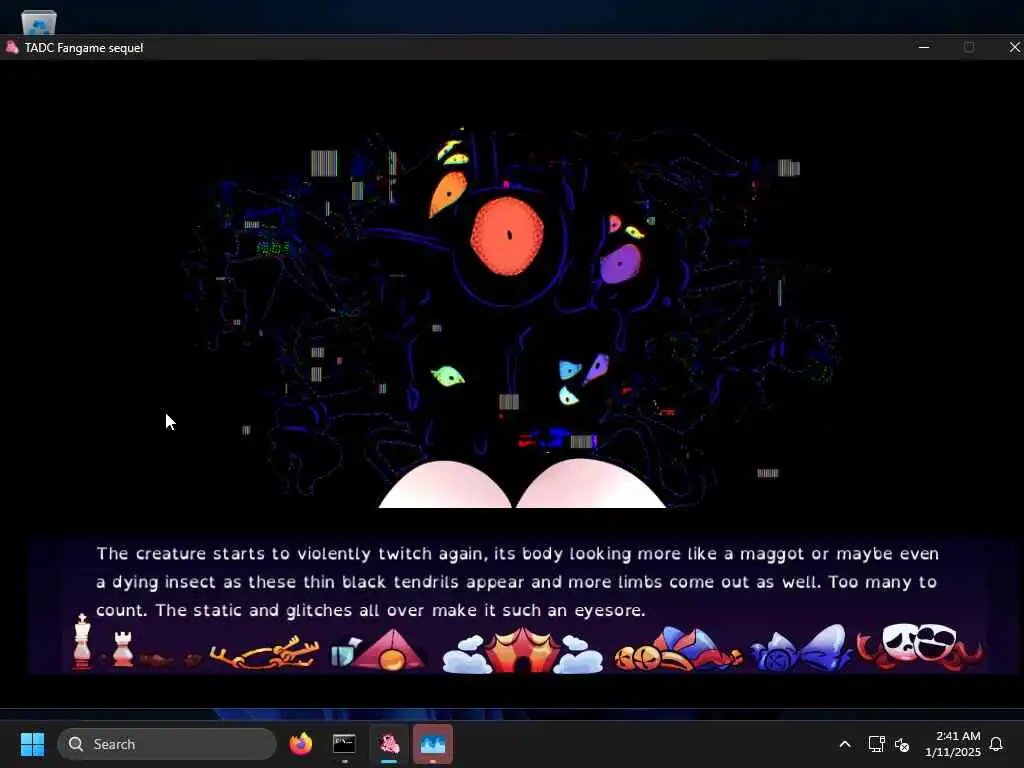
Task: Switch to the blue picture app in the taskbar
Action: coord(432,744)
